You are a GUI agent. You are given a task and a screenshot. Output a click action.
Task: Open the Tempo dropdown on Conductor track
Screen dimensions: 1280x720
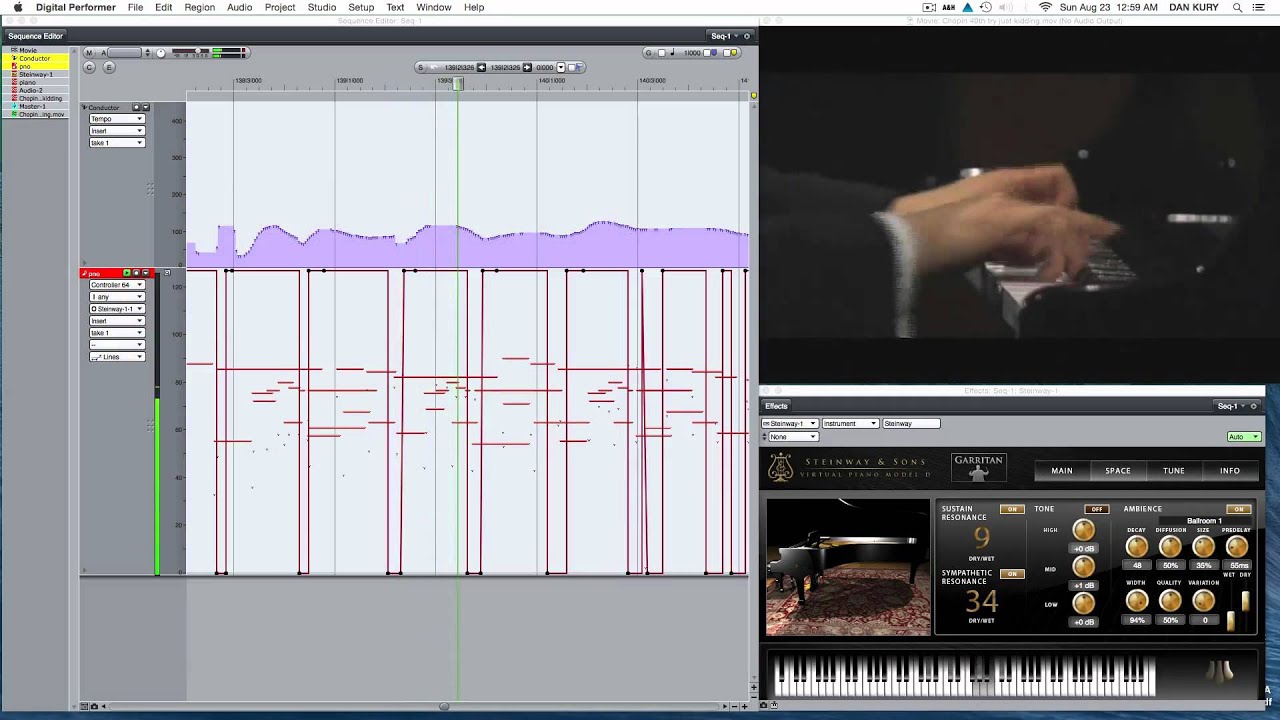[x=117, y=119]
